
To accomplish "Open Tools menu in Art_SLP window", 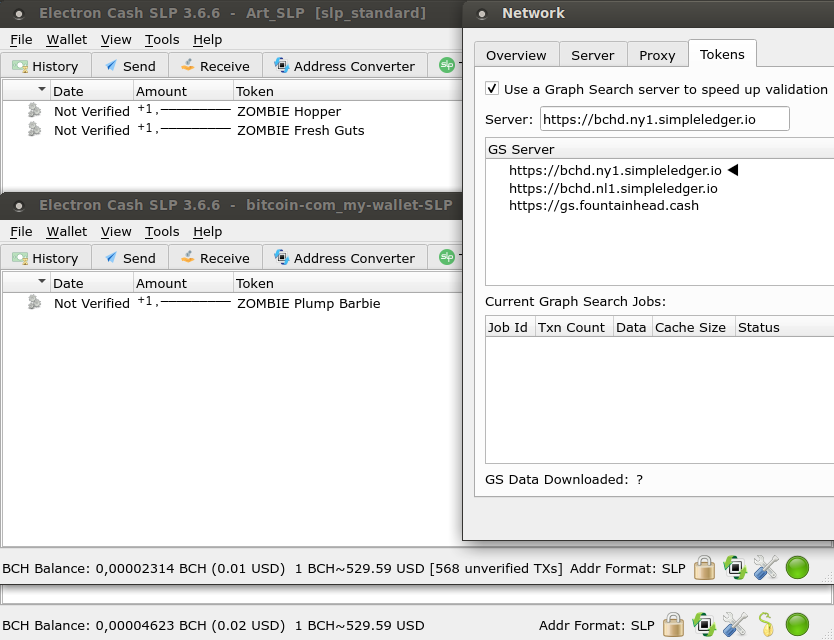I will 162,40.
